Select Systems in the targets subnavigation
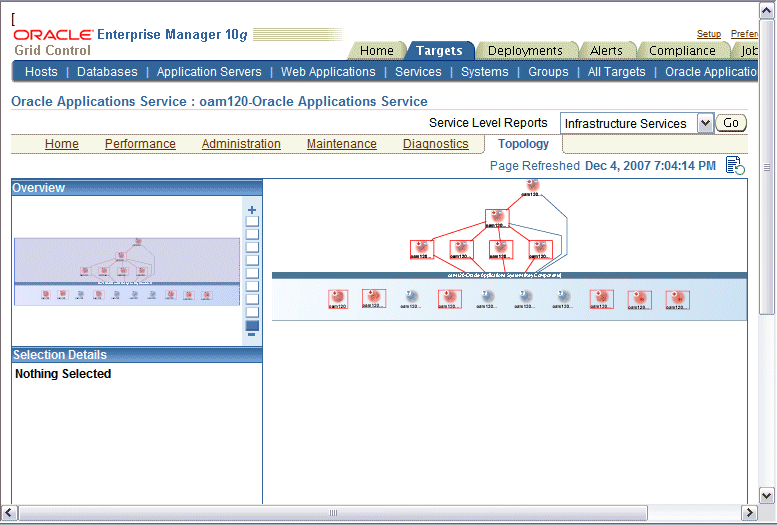 tap(485, 72)
